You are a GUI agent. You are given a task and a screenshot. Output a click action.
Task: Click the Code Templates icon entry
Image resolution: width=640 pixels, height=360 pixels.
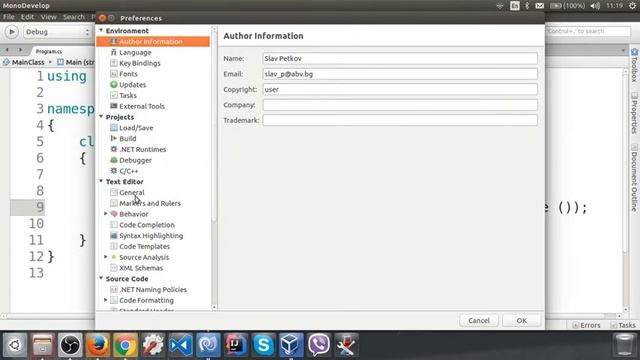point(113,246)
